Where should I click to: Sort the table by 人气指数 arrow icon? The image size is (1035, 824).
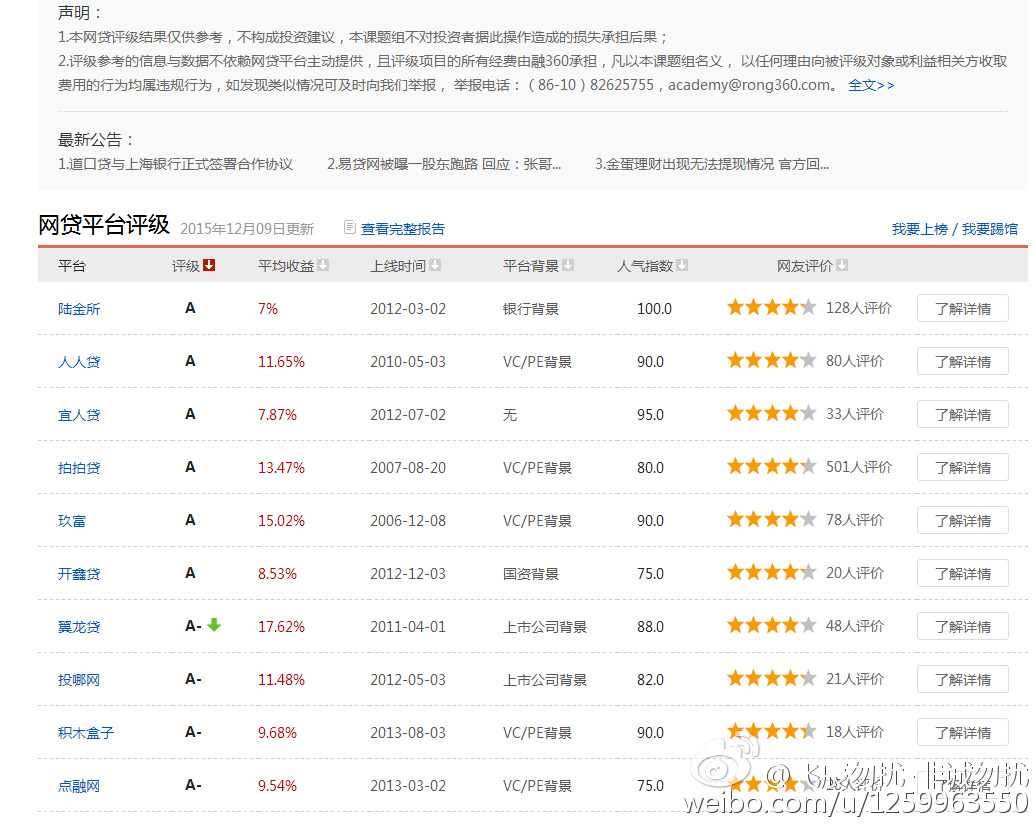[x=682, y=265]
